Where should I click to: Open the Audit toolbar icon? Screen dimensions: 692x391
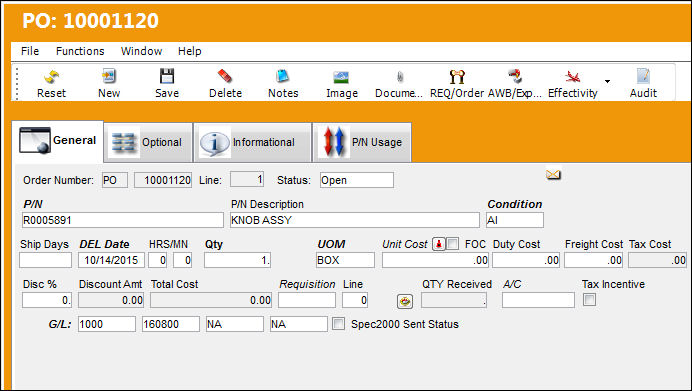click(x=643, y=76)
